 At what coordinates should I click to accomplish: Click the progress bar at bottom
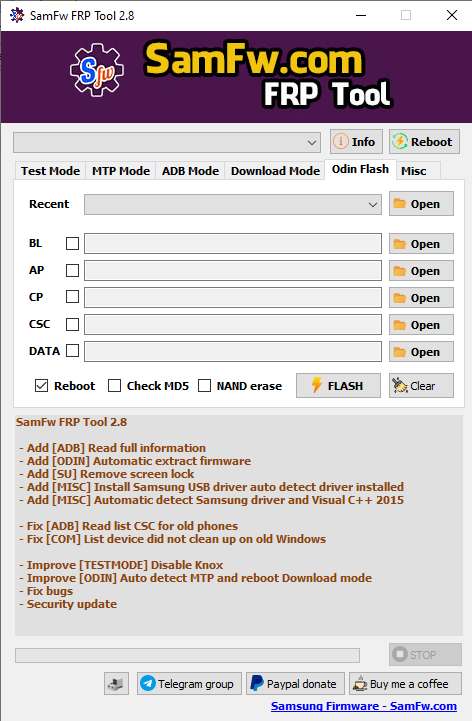point(187,655)
